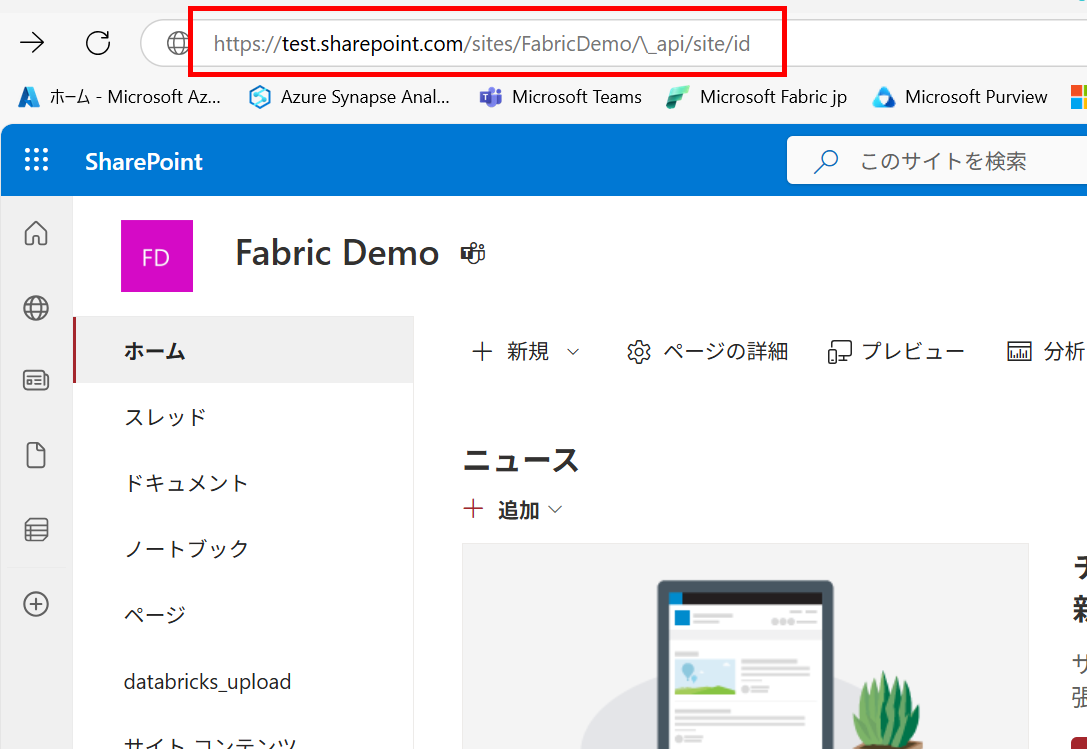1087x749 pixels.
Task: Open the Home icon in app bar
Action: coord(36,233)
